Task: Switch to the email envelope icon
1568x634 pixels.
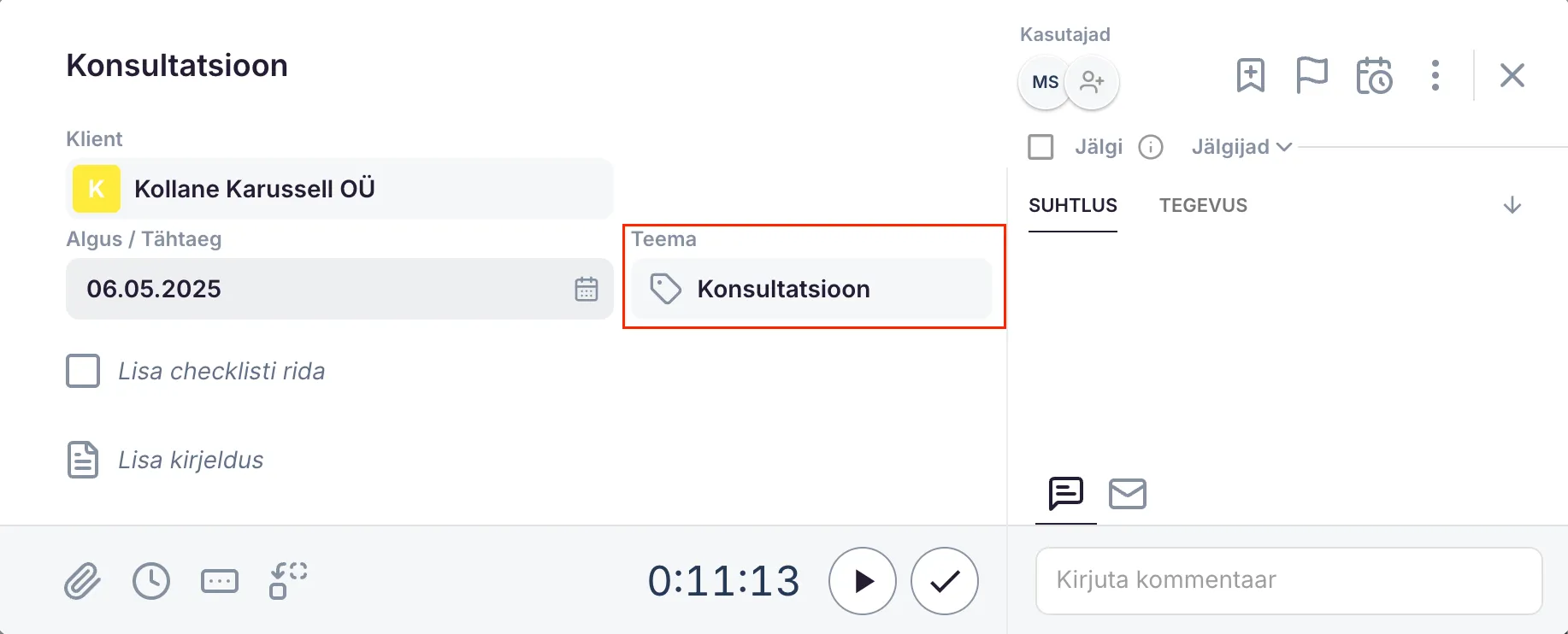Action: click(x=1127, y=494)
